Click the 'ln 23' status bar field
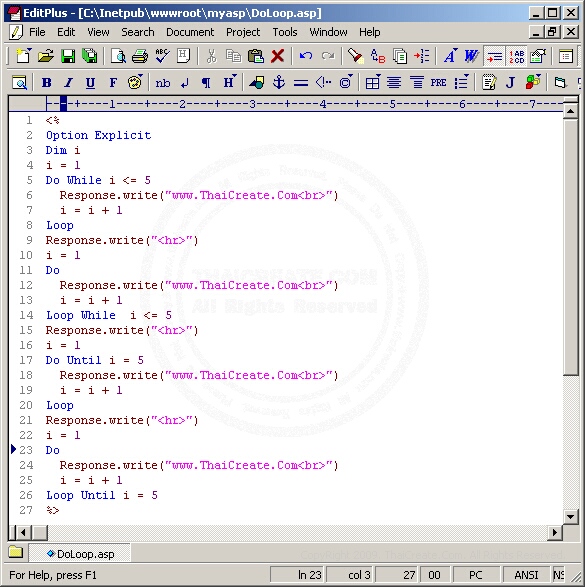 [x=298, y=575]
